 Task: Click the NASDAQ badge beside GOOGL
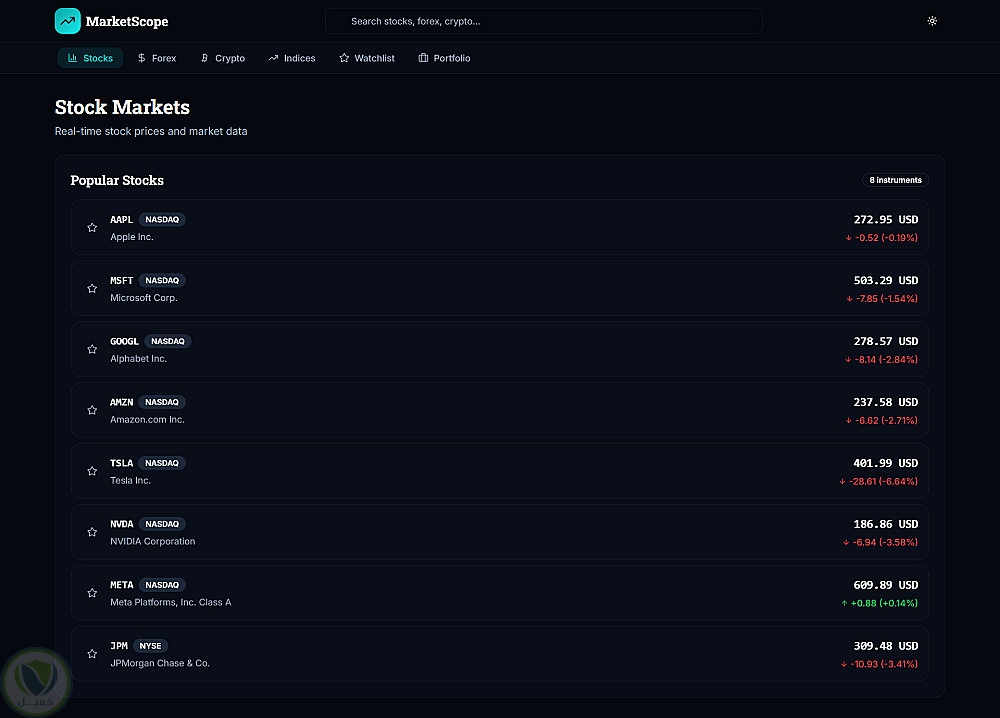pos(168,341)
